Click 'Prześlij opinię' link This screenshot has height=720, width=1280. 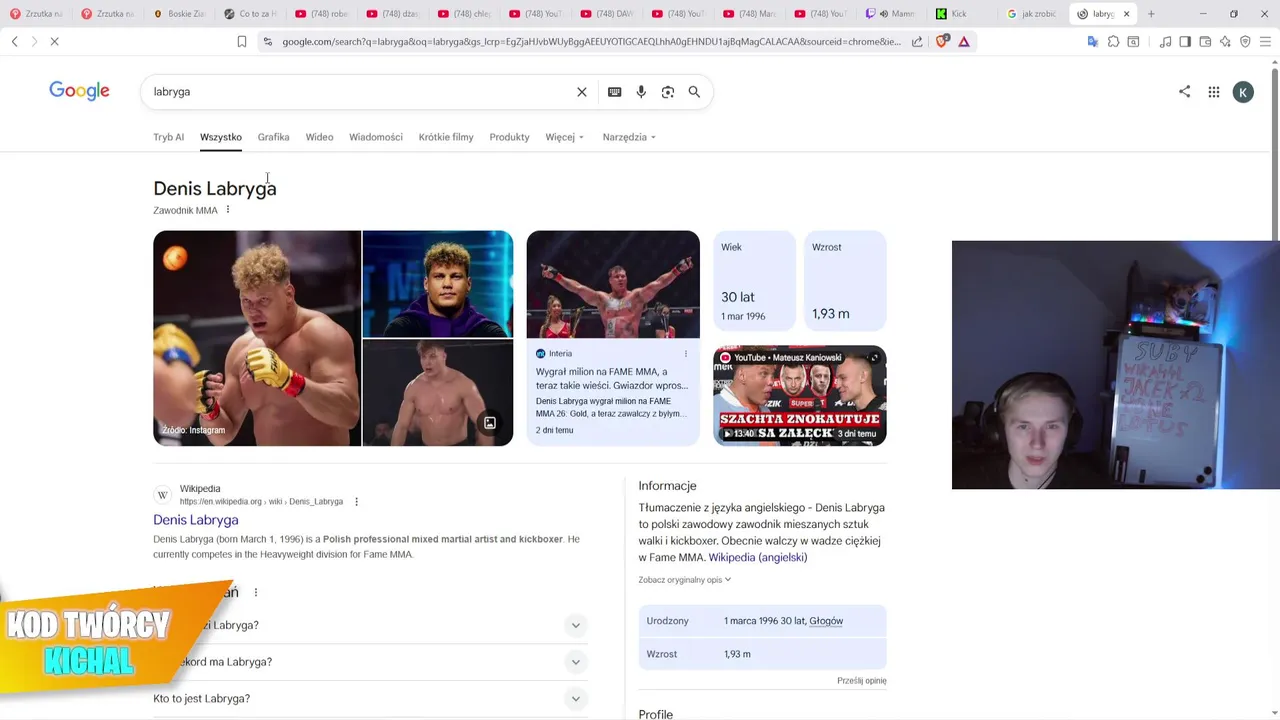pyautogui.click(x=862, y=681)
